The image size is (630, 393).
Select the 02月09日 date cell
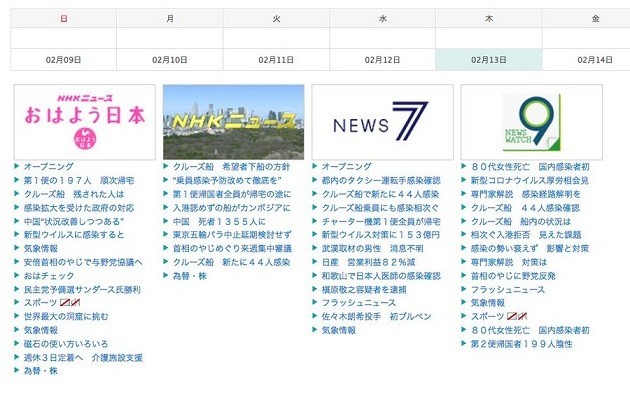(x=63, y=60)
